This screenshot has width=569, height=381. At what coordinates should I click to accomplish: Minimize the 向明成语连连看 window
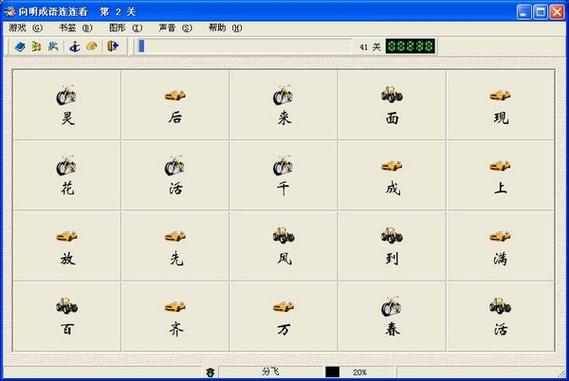pos(524,12)
